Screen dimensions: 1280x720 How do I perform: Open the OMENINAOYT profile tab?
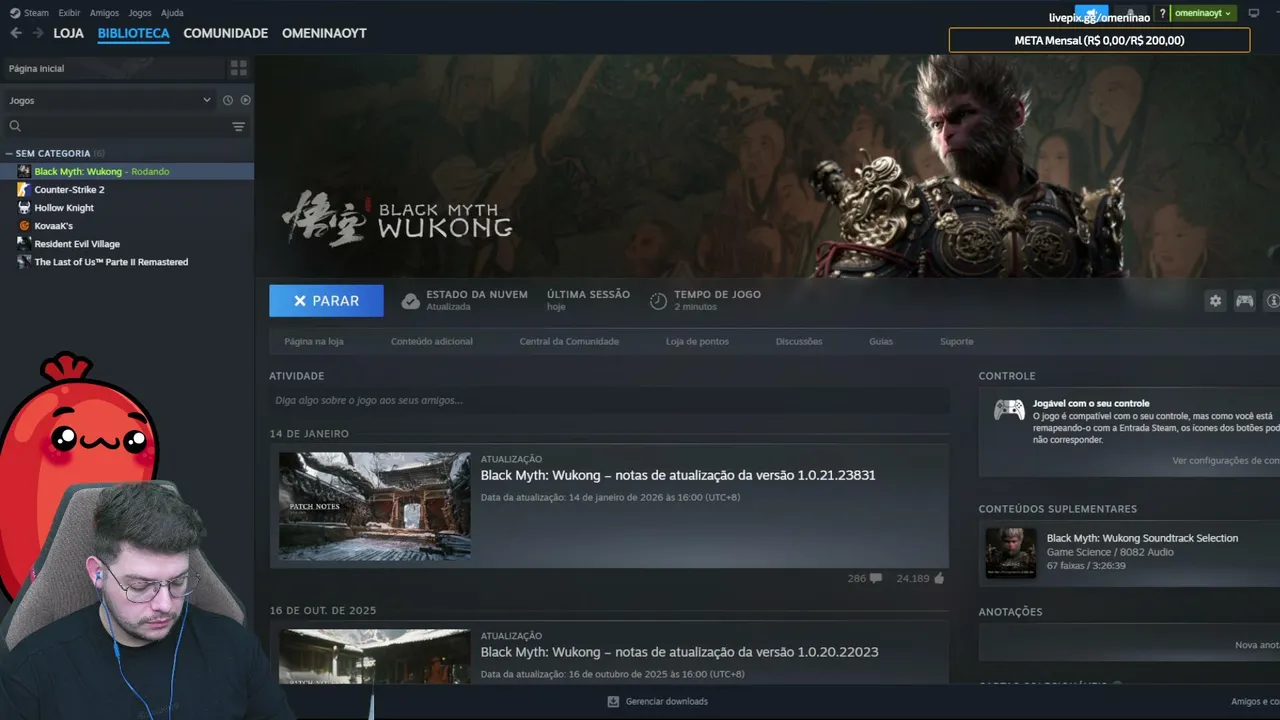point(324,33)
